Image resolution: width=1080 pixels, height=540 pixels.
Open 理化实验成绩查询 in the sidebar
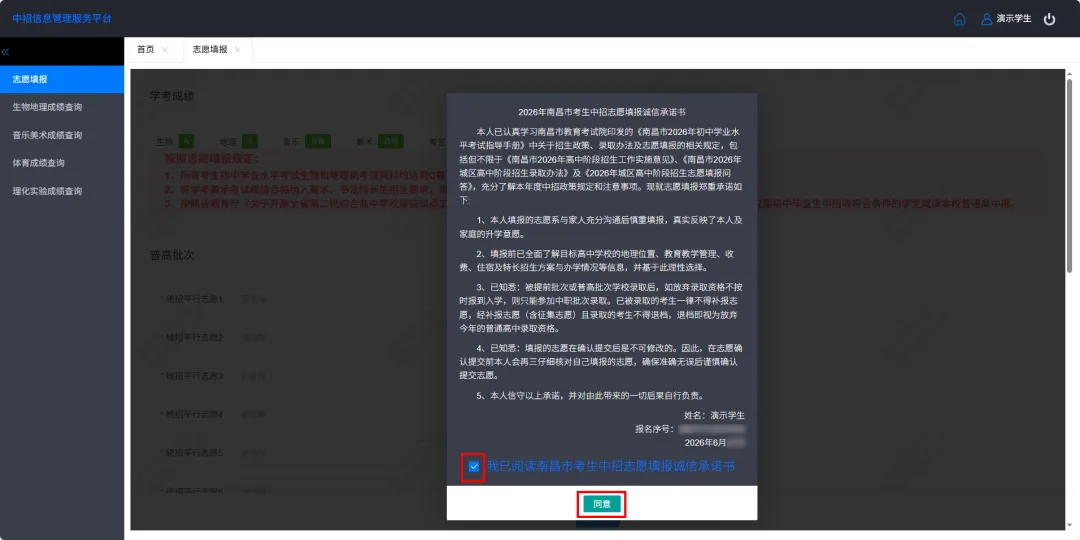tap(62, 191)
